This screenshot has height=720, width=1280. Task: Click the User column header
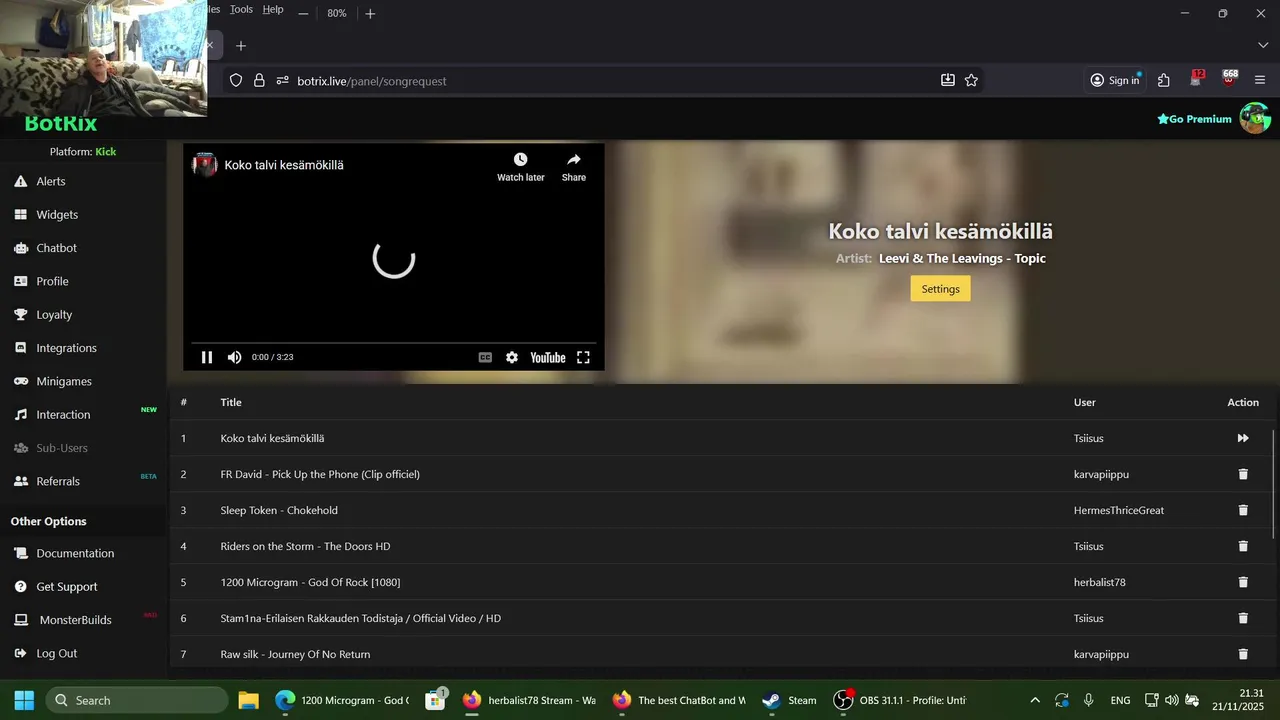[x=1085, y=402]
